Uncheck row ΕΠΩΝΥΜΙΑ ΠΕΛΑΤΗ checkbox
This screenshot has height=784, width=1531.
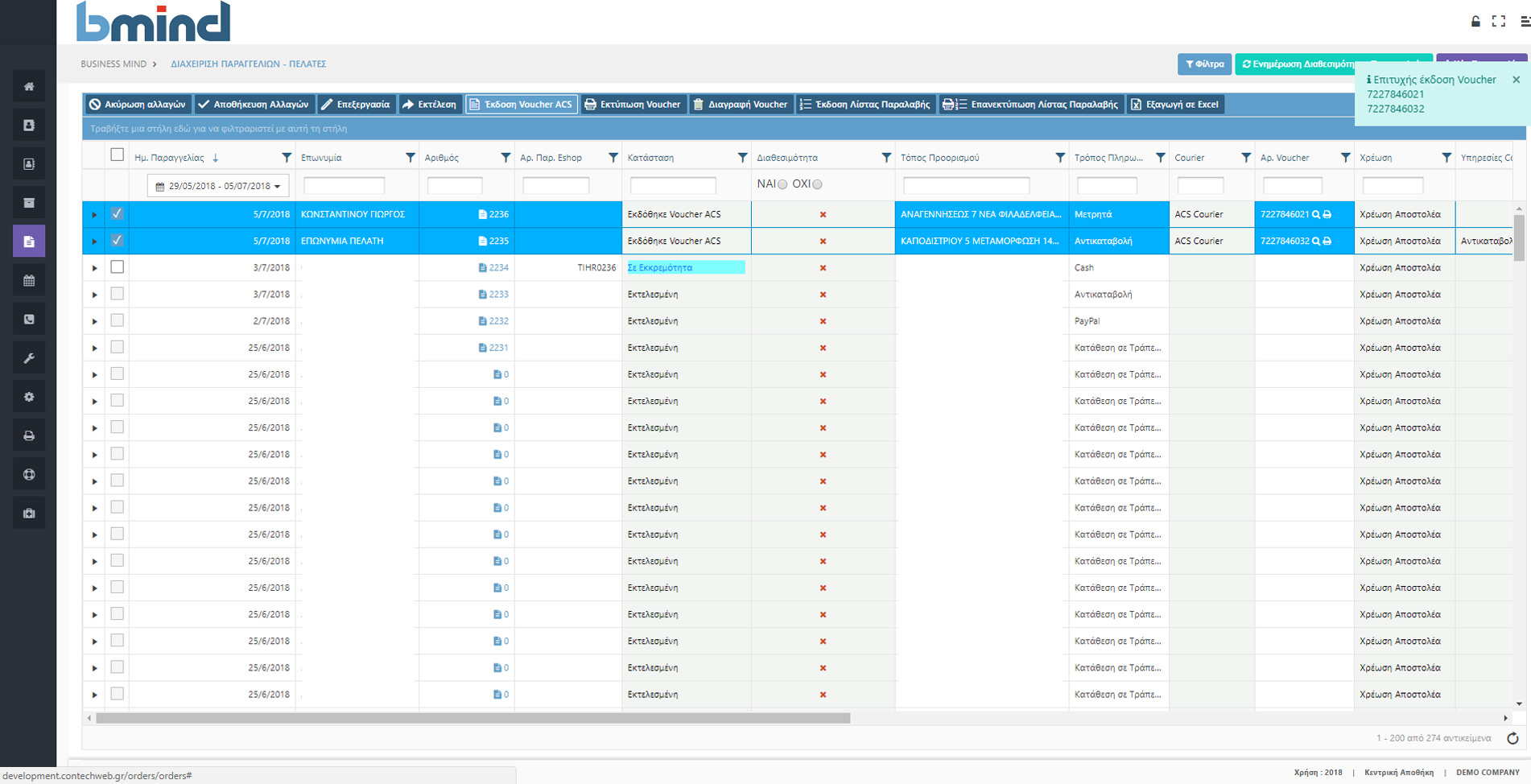117,241
